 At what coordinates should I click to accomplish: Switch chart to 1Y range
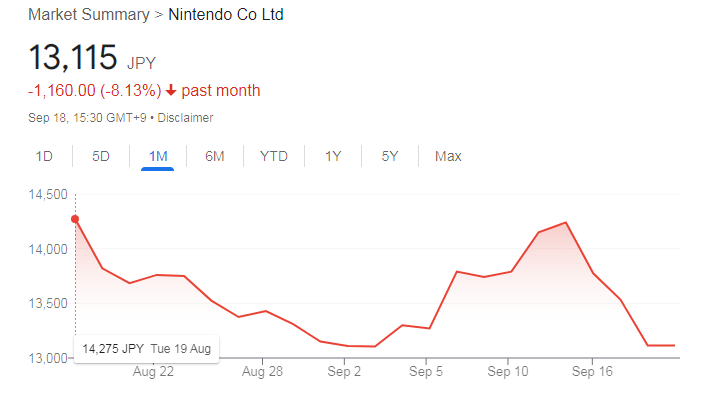(x=333, y=156)
